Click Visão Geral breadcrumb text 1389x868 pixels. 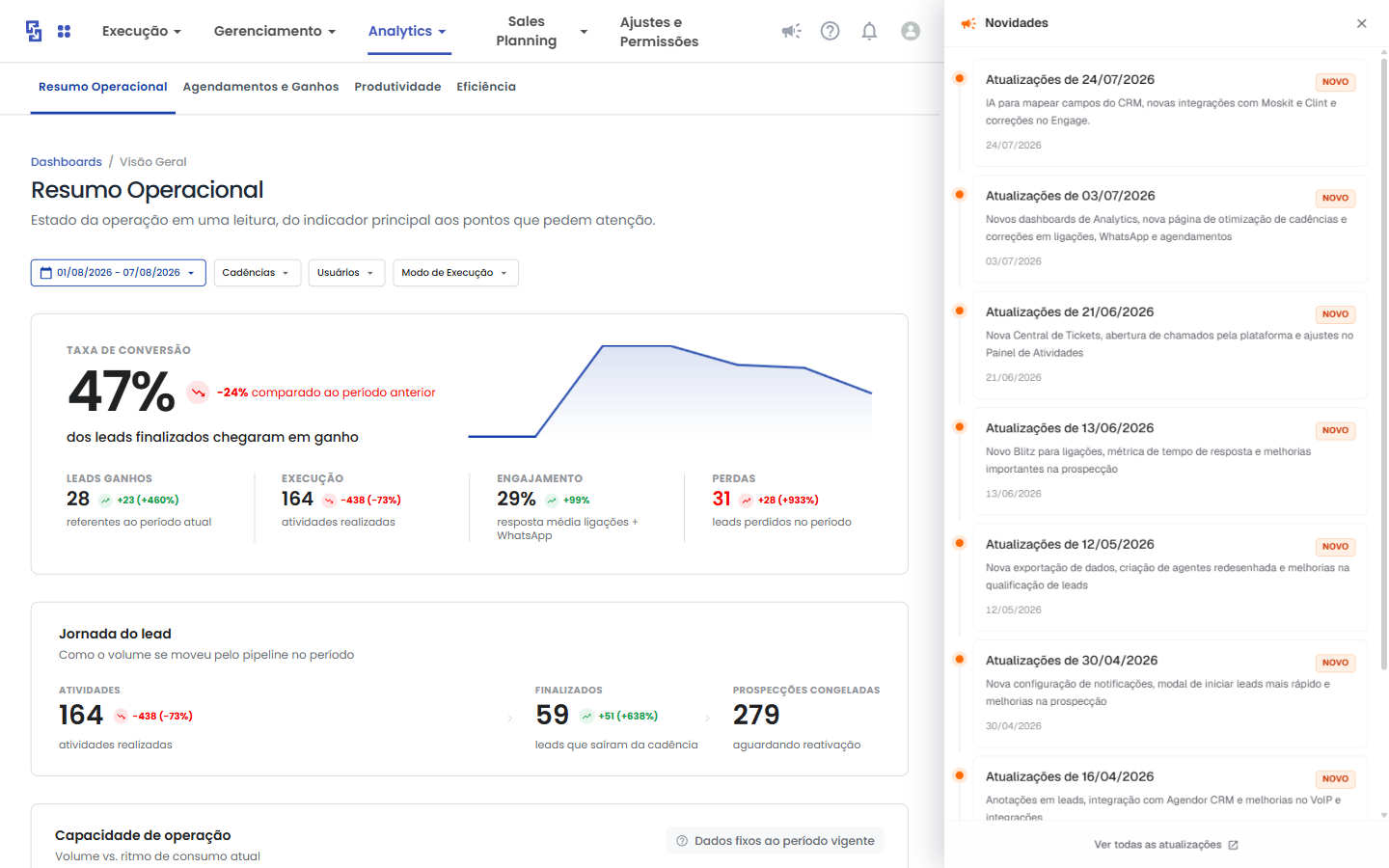153,162
